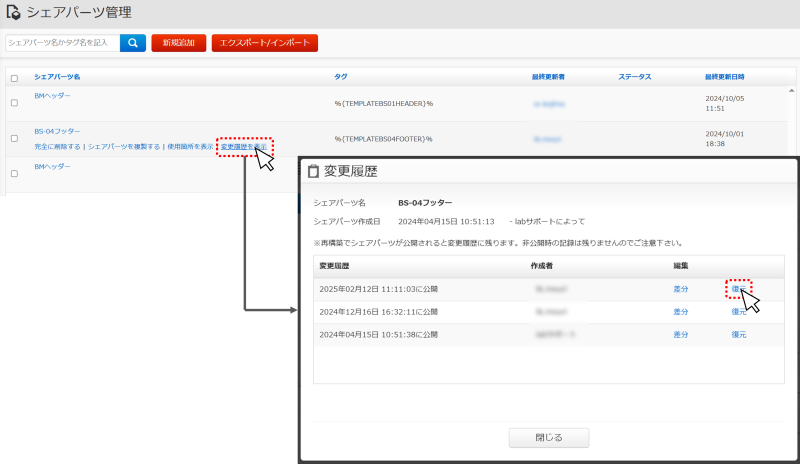Click シェアパーツを複製する link

124,146
